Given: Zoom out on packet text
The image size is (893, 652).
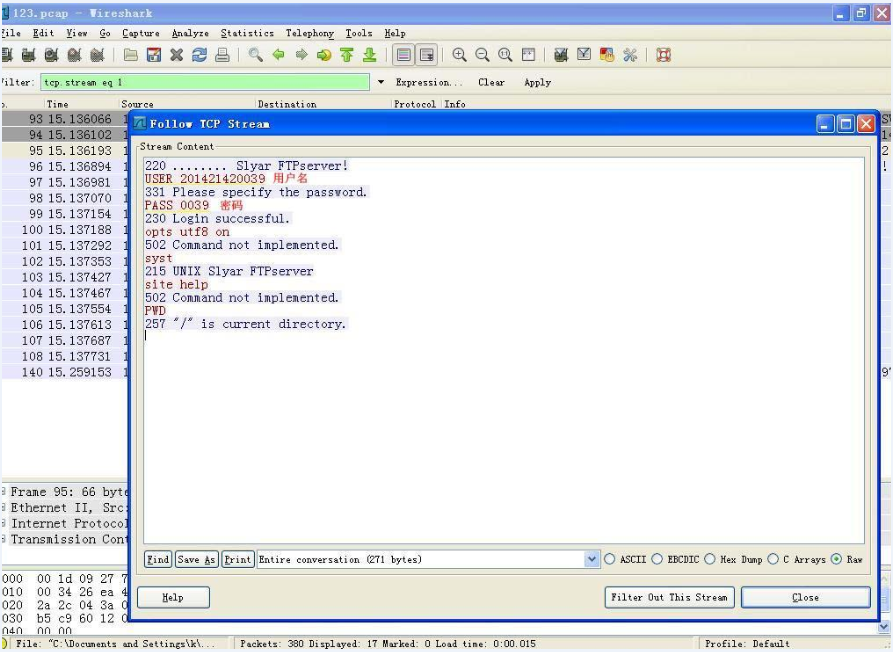Looking at the screenshot, I should [482, 55].
